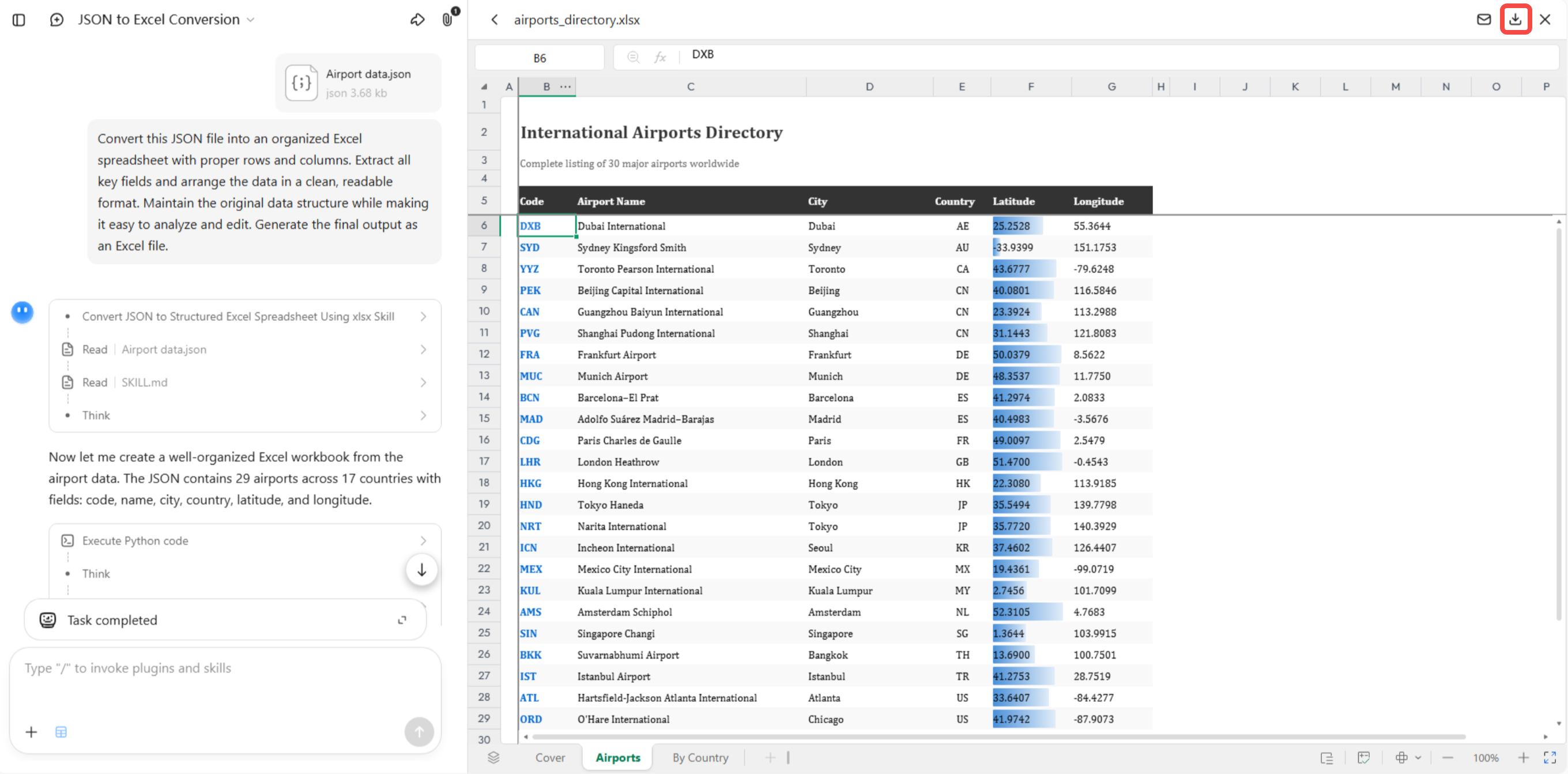The image size is (1568, 774).
Task: Click the magnifier icon in formula bar
Action: click(633, 57)
